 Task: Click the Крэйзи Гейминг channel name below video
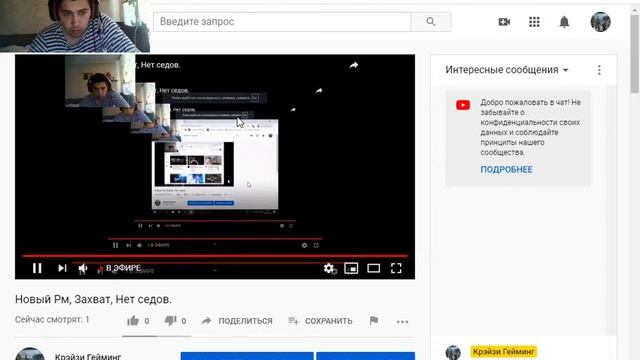pyautogui.click(x=88, y=356)
